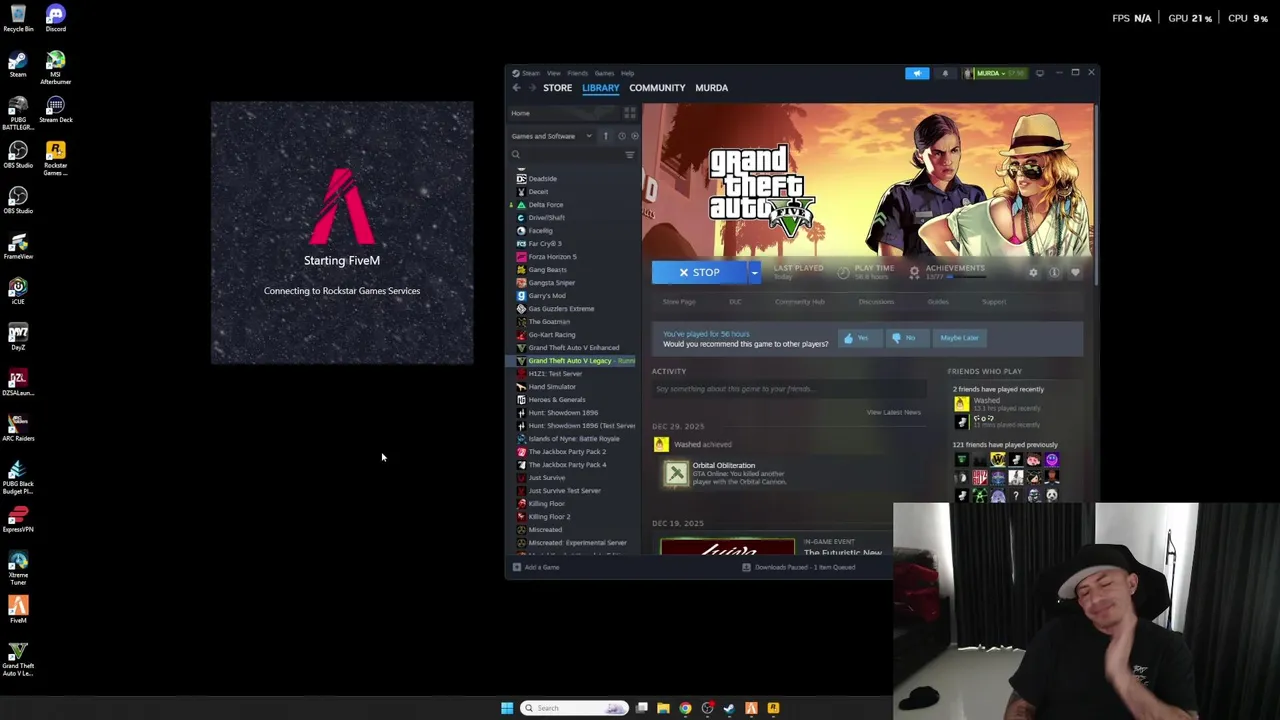
Task: Click the recent activity clock icon in library
Action: click(x=621, y=136)
